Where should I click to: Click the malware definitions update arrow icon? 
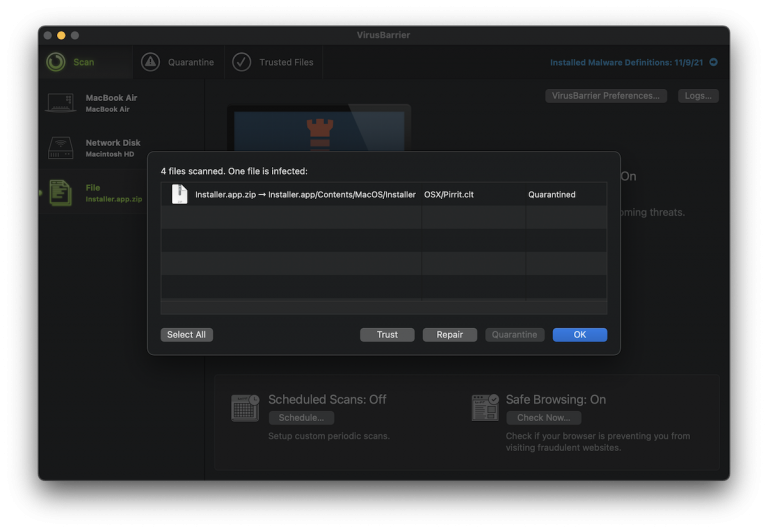[714, 62]
